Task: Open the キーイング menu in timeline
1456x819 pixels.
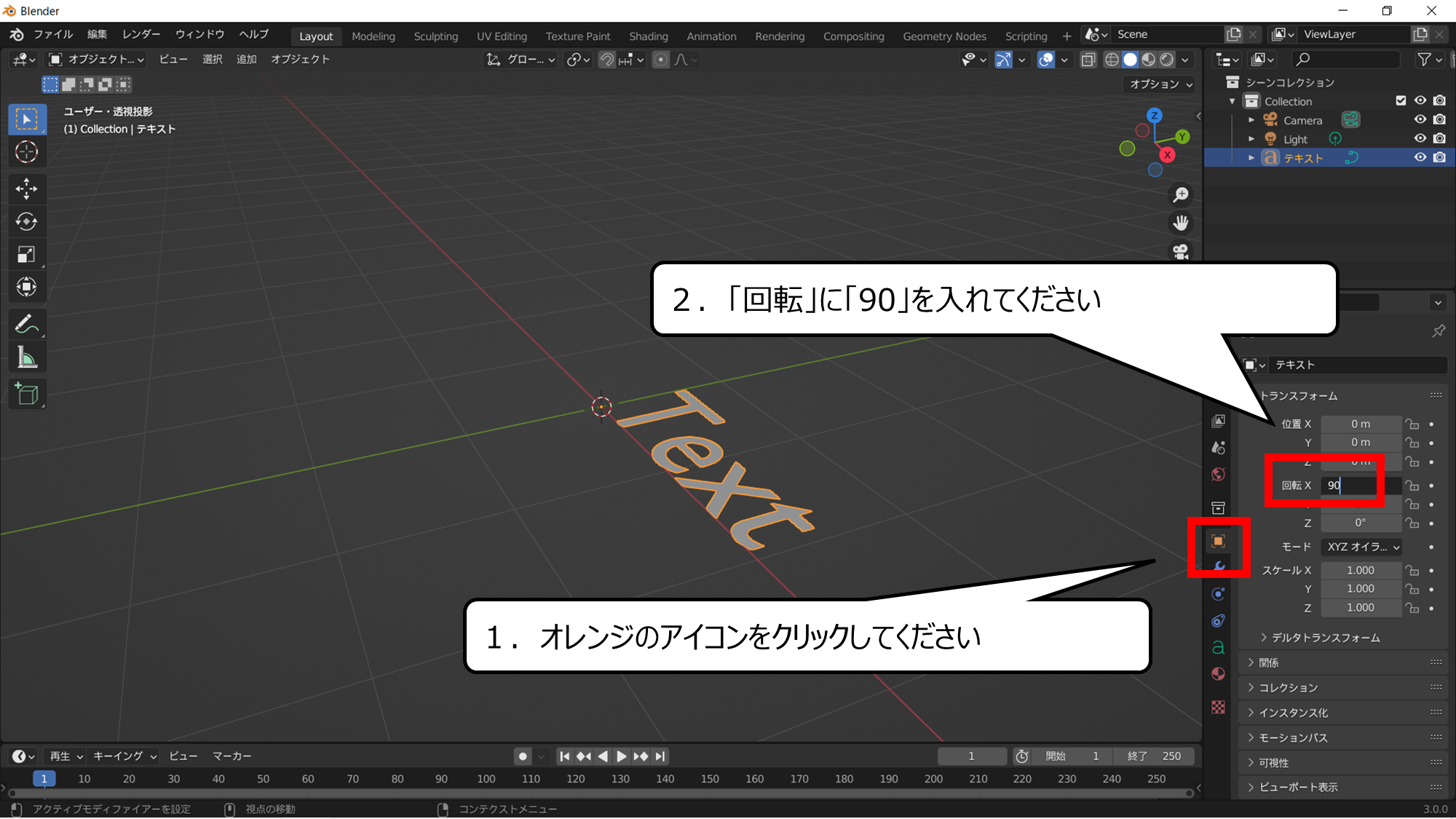Action: [x=124, y=756]
